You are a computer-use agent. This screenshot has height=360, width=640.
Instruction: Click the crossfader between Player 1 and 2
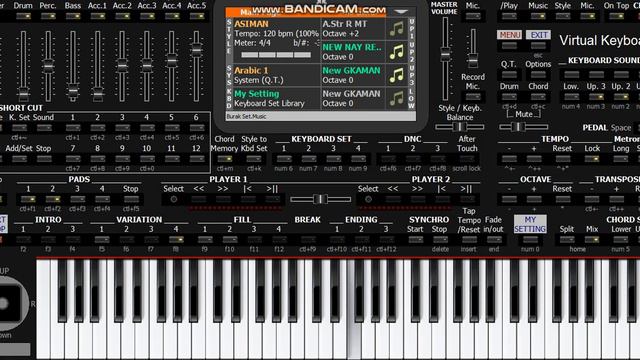click(x=320, y=199)
